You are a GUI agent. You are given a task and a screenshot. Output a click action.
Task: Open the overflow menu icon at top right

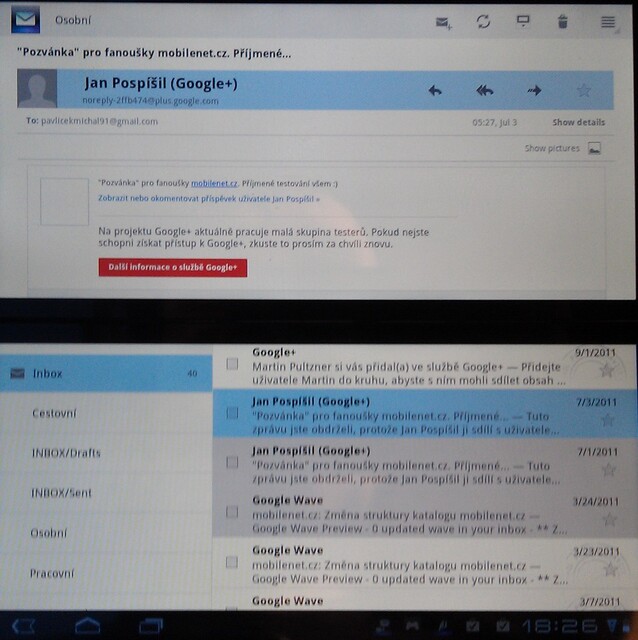pos(608,22)
